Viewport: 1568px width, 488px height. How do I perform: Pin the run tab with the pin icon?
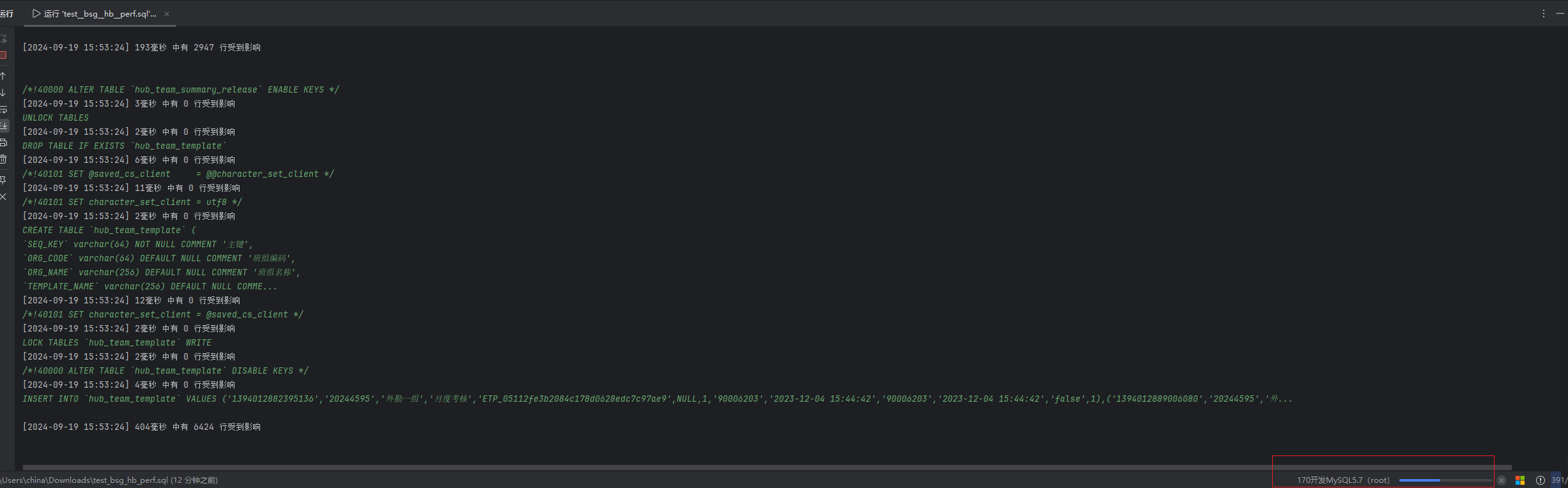coord(3,180)
